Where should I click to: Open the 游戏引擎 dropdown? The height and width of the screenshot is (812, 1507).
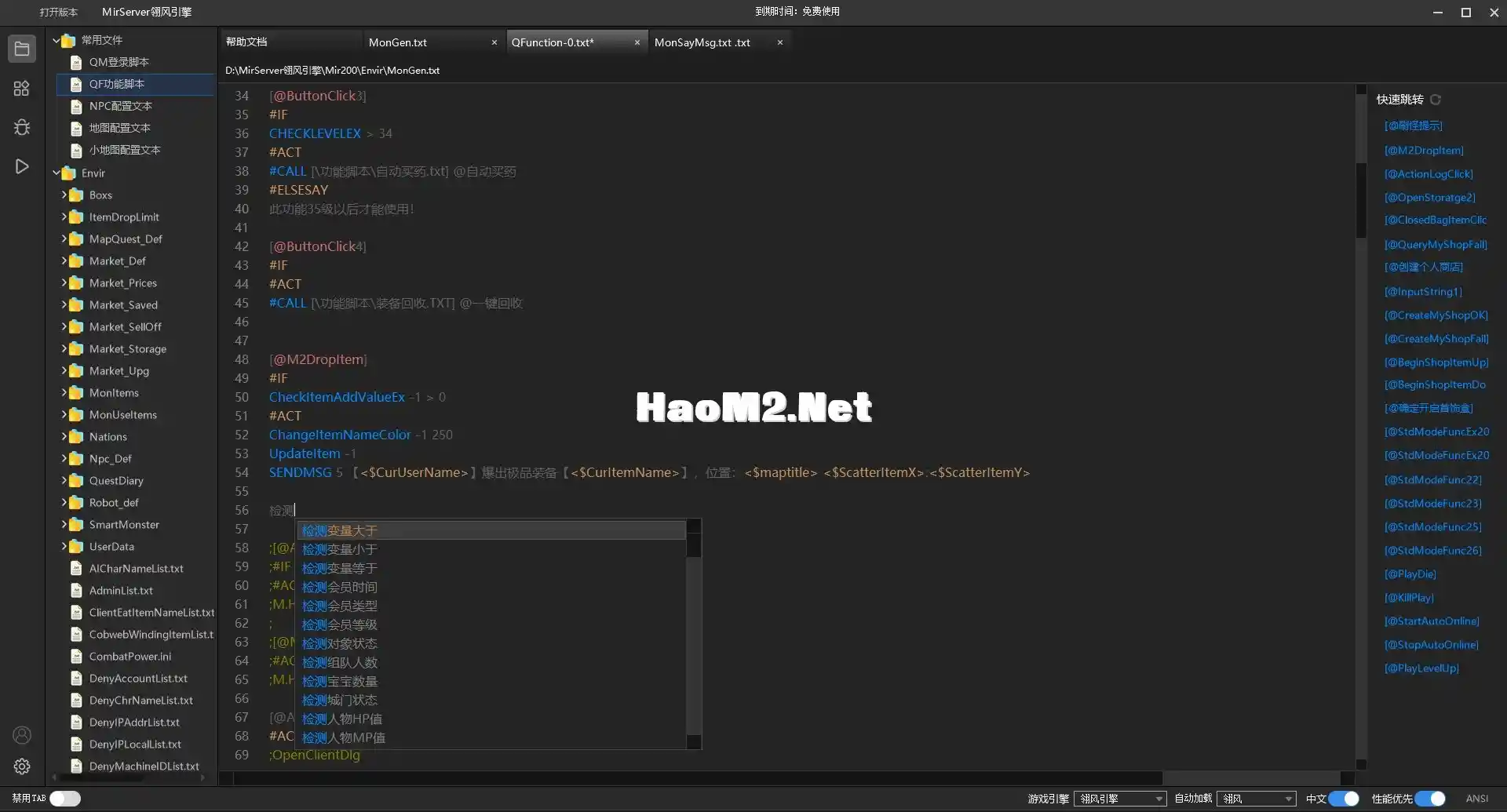pyautogui.click(x=1120, y=799)
